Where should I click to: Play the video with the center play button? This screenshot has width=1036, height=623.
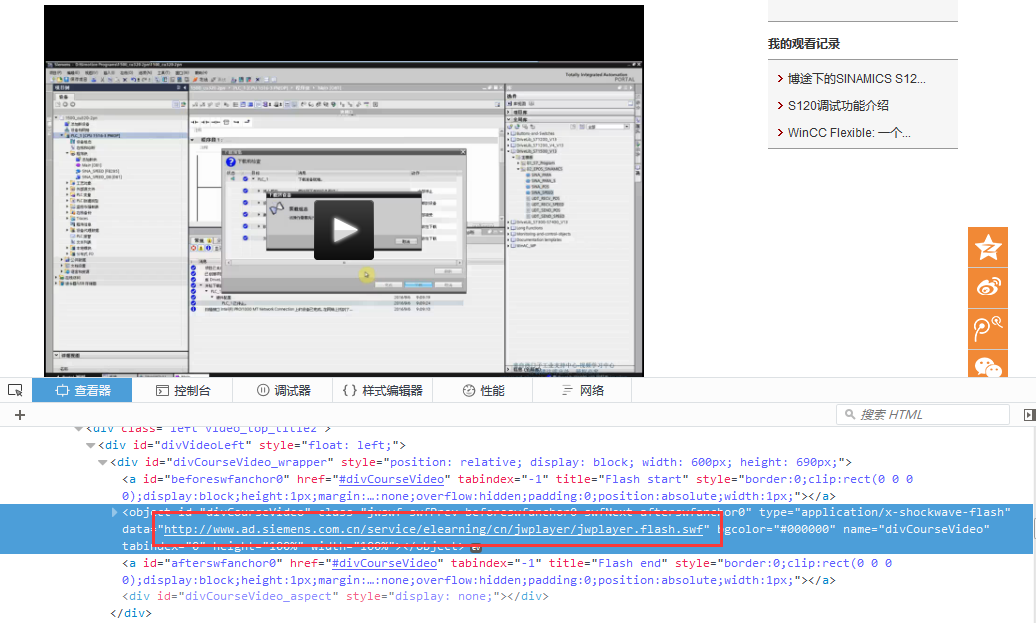tap(344, 230)
